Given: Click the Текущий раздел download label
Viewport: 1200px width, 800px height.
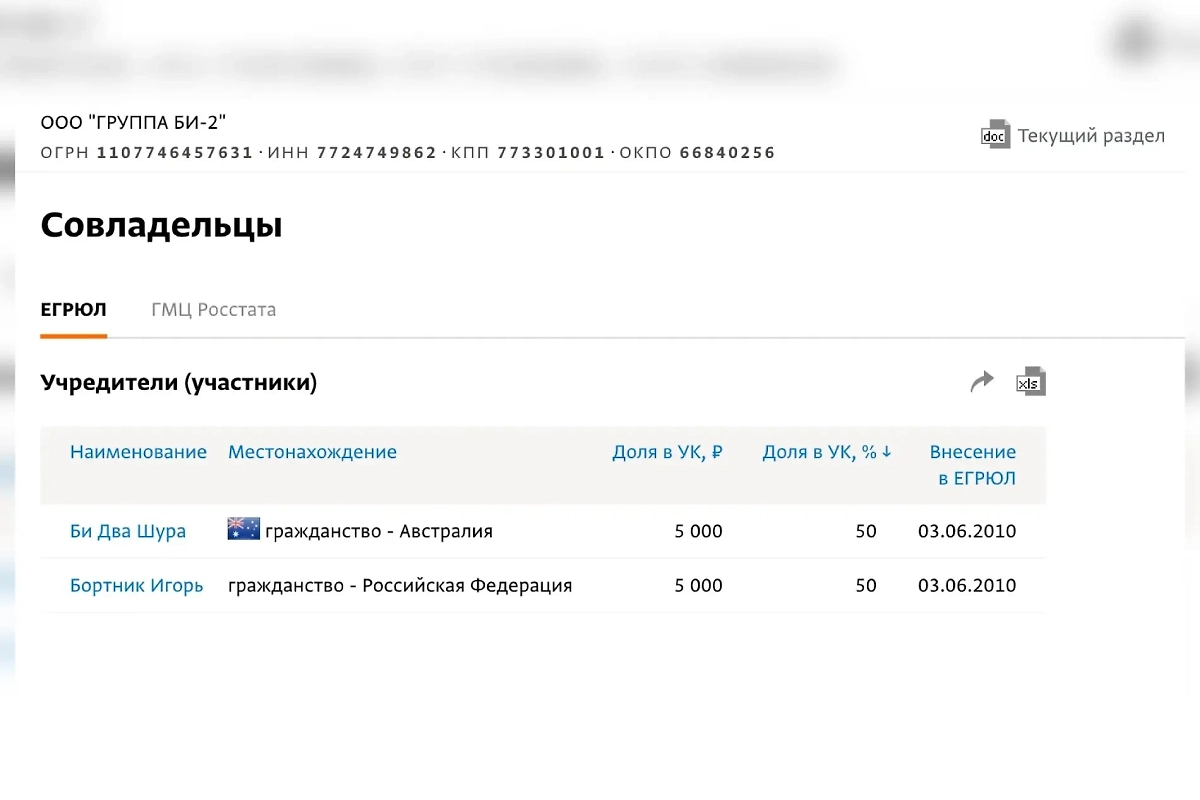Looking at the screenshot, I should [x=1090, y=134].
